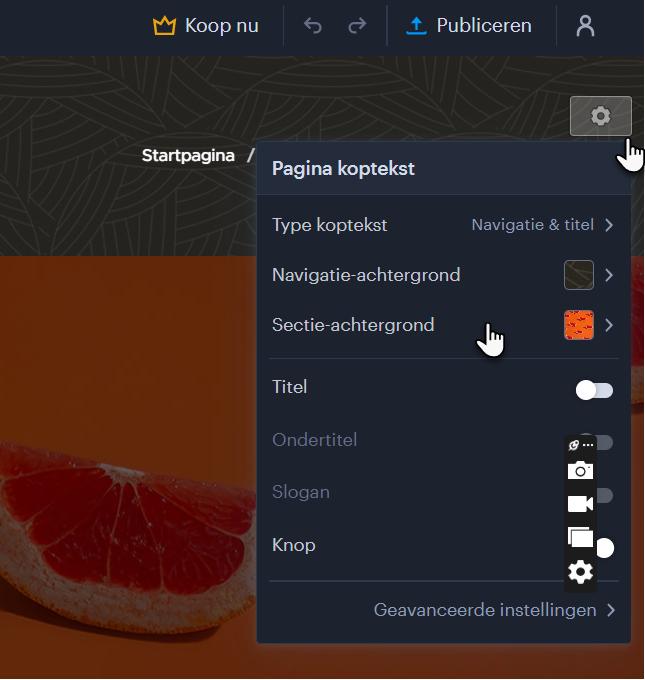Open the floating toolbar gear settings
Screen dimensions: 645x680
coord(580,572)
